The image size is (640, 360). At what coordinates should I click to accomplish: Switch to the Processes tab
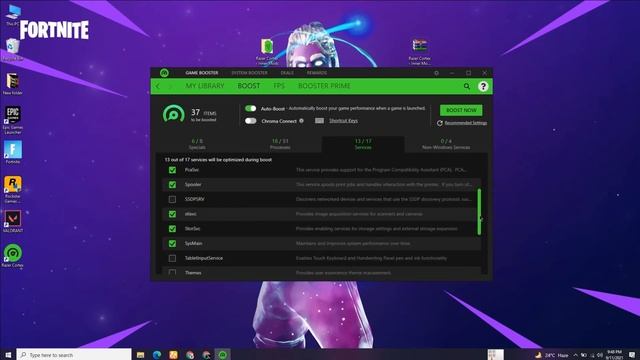(280, 144)
